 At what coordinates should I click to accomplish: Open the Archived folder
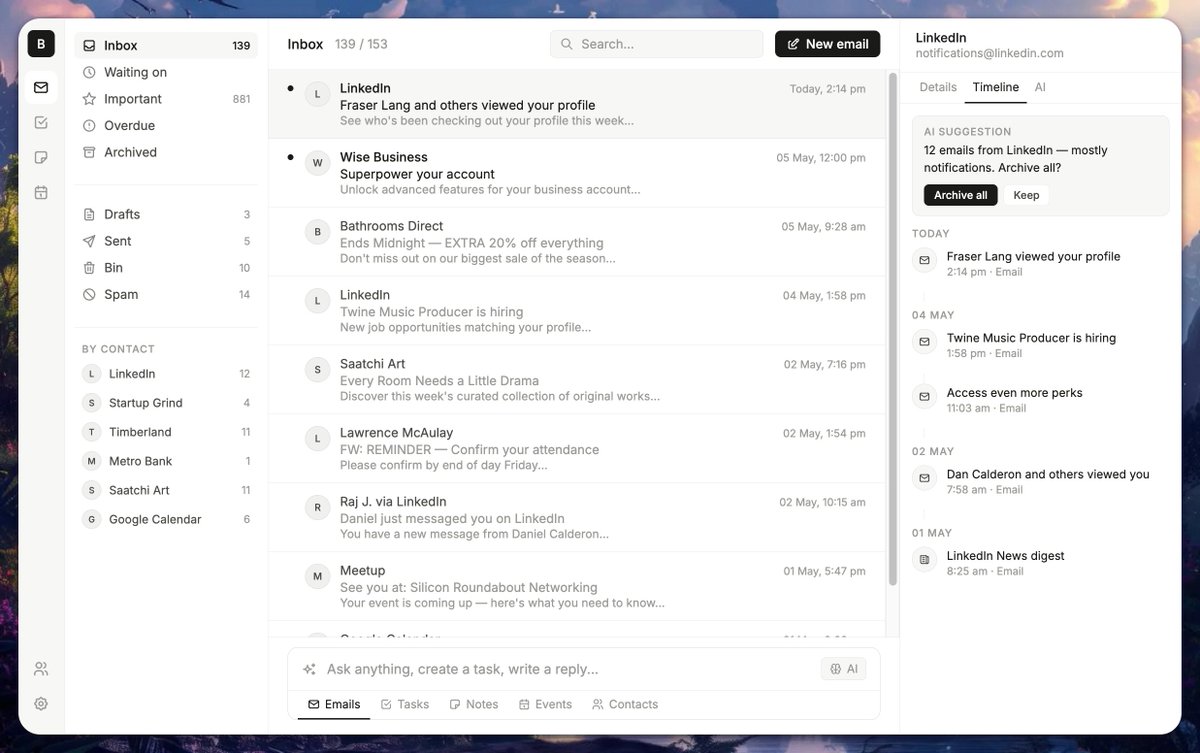pos(166,152)
